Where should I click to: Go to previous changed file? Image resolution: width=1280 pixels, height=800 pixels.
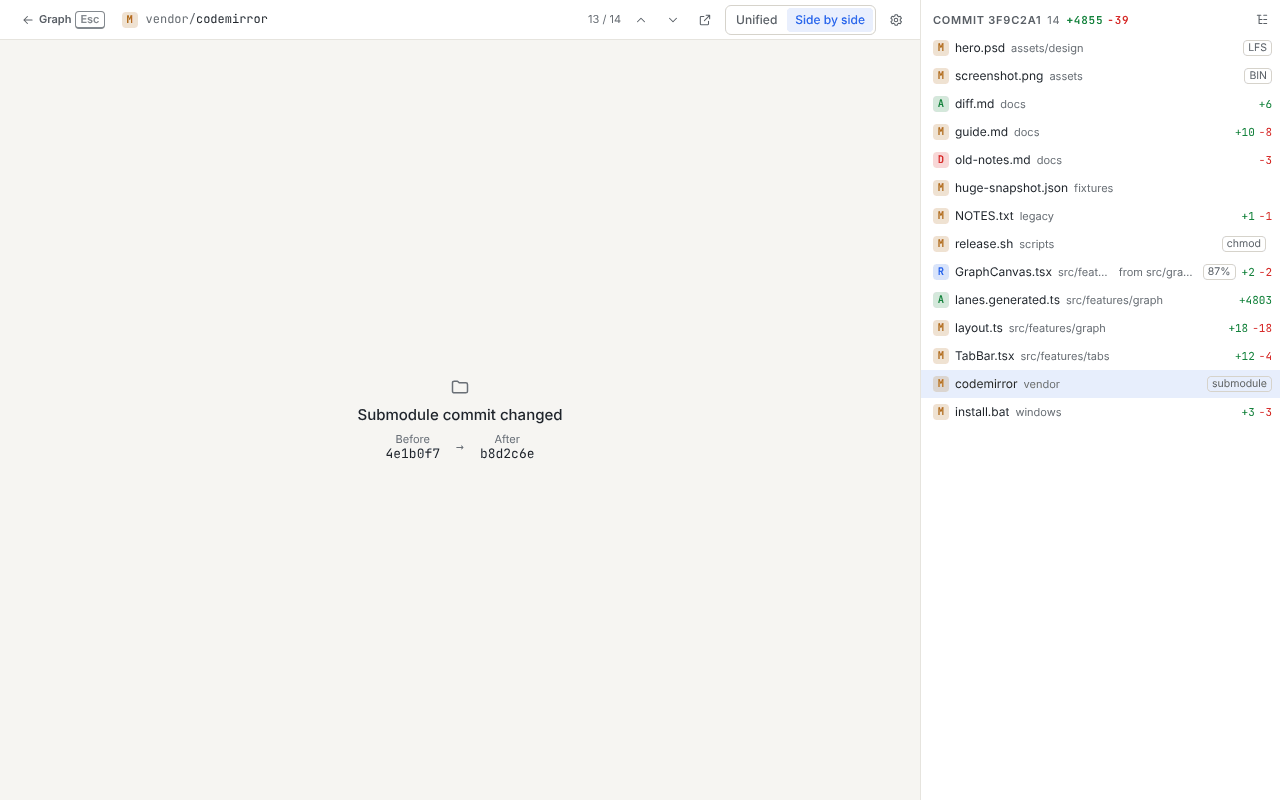coord(641,20)
